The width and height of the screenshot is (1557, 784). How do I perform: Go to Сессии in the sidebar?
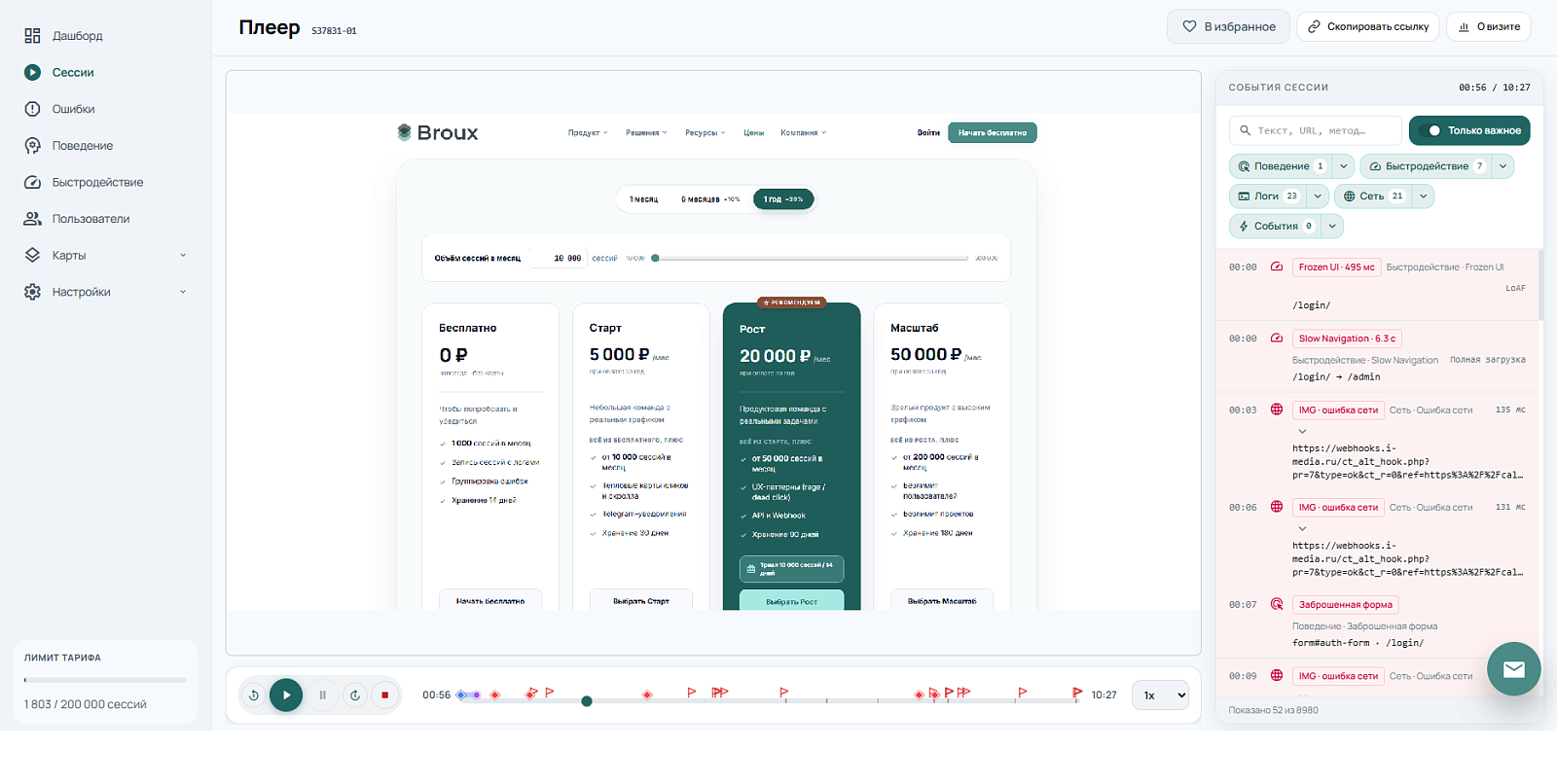point(73,73)
